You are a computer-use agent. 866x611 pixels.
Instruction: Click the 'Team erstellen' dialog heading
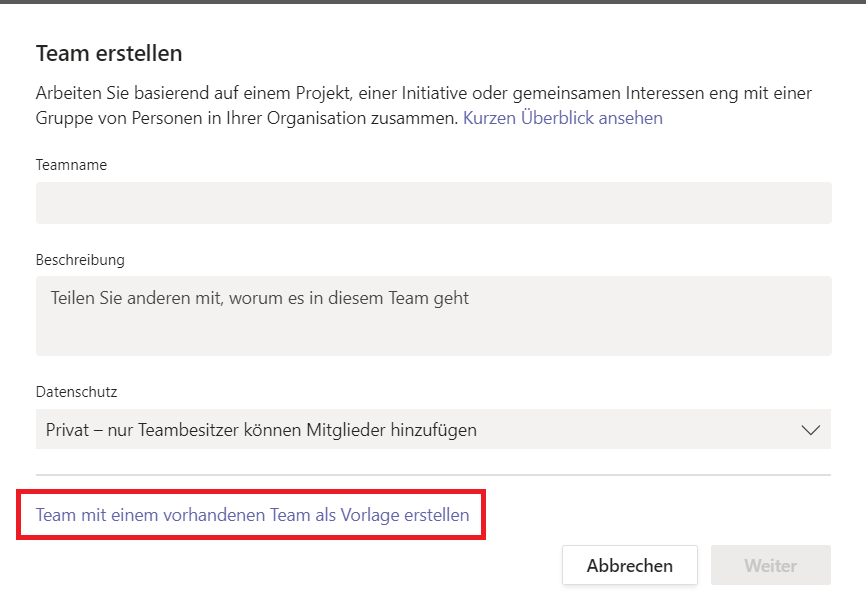pyautogui.click(x=109, y=54)
